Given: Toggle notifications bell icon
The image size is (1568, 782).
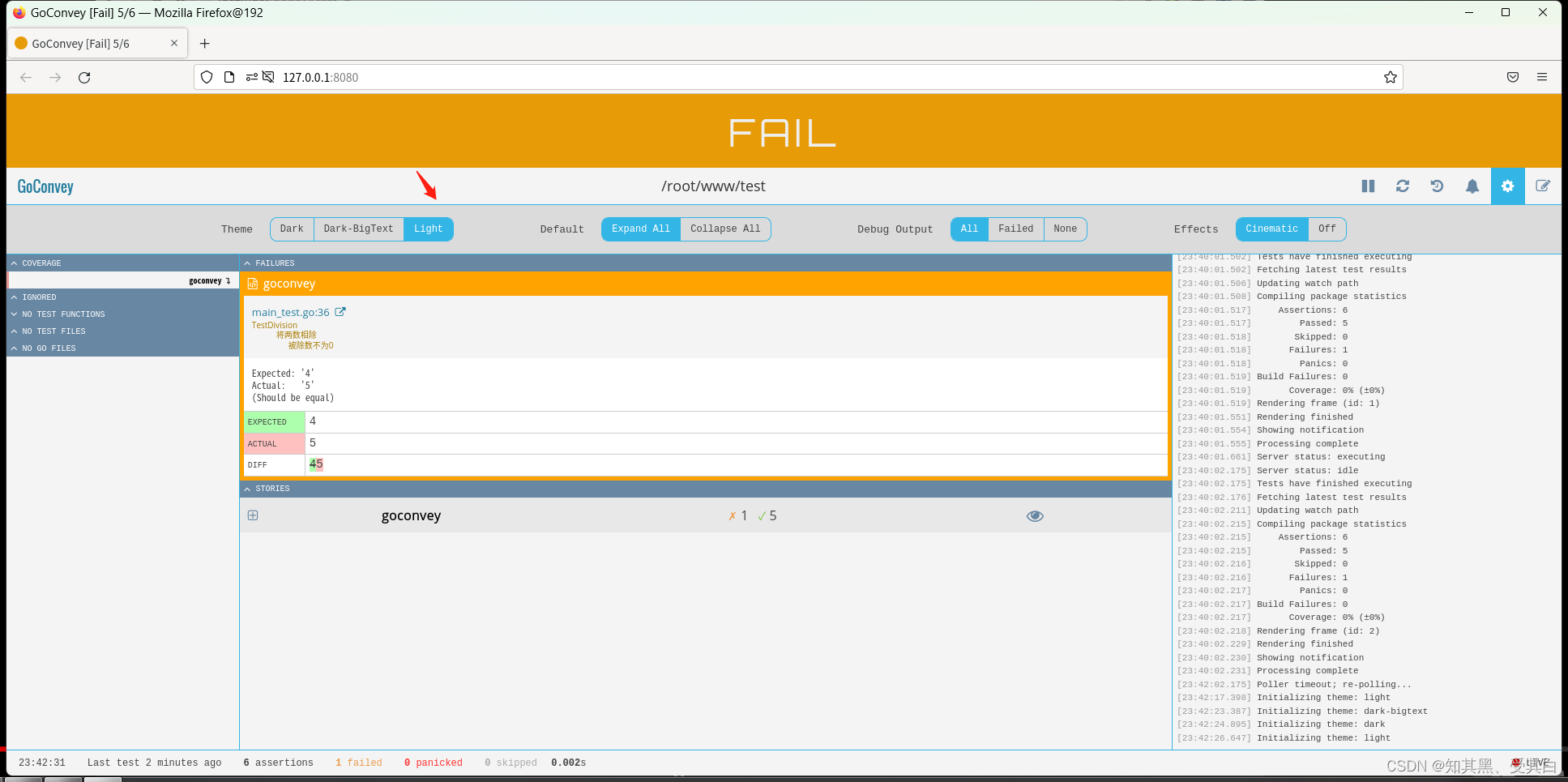Looking at the screenshot, I should pyautogui.click(x=1472, y=186).
